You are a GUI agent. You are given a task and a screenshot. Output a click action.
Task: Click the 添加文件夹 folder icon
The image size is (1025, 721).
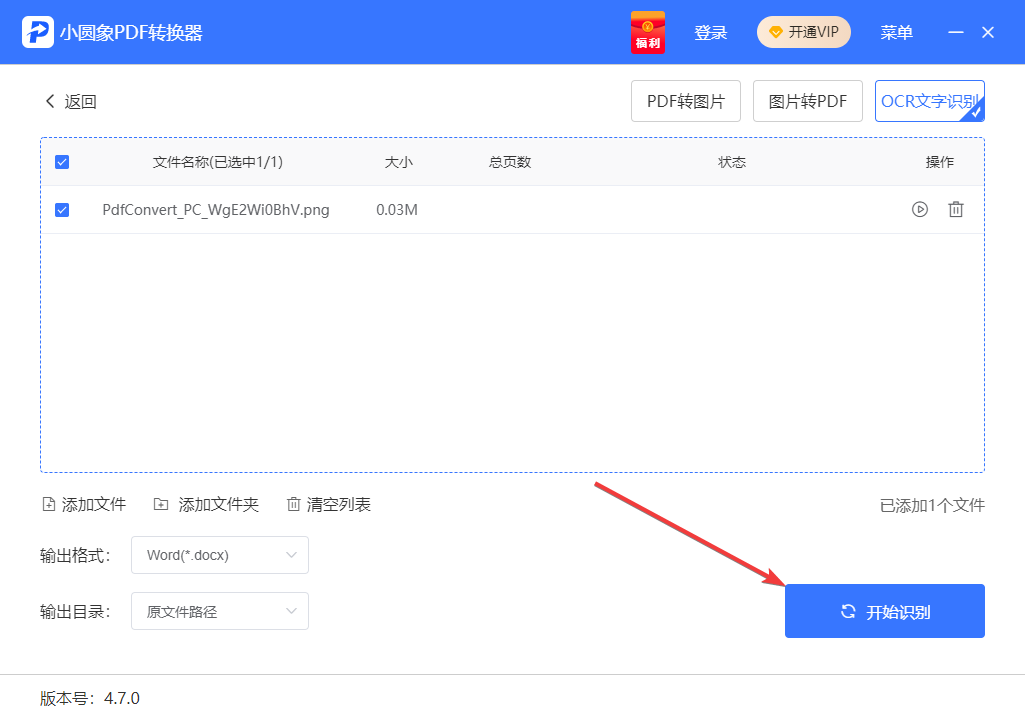click(x=161, y=504)
